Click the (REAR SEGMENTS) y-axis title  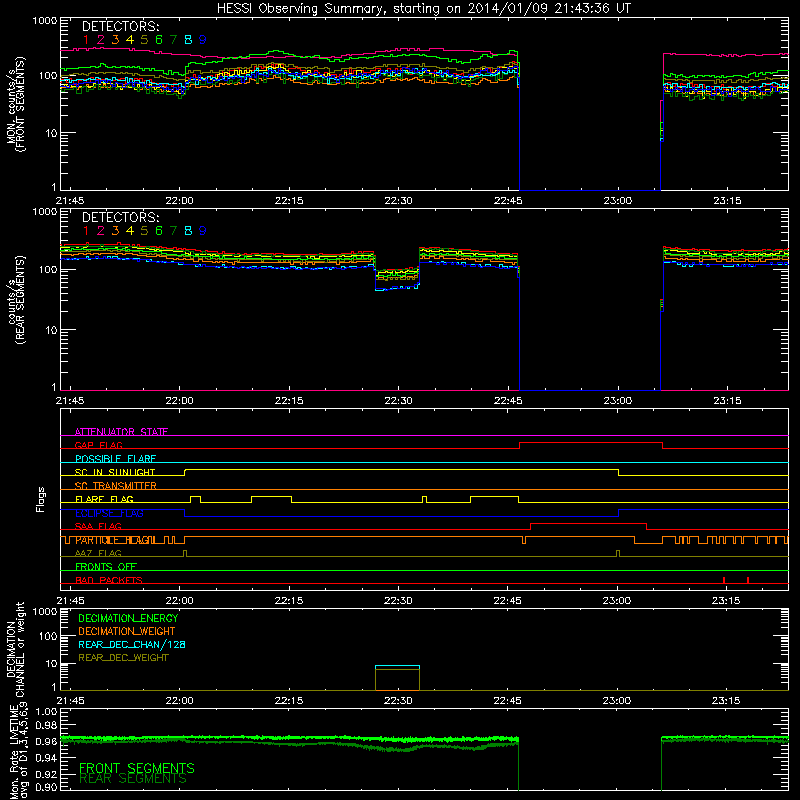coord(21,300)
